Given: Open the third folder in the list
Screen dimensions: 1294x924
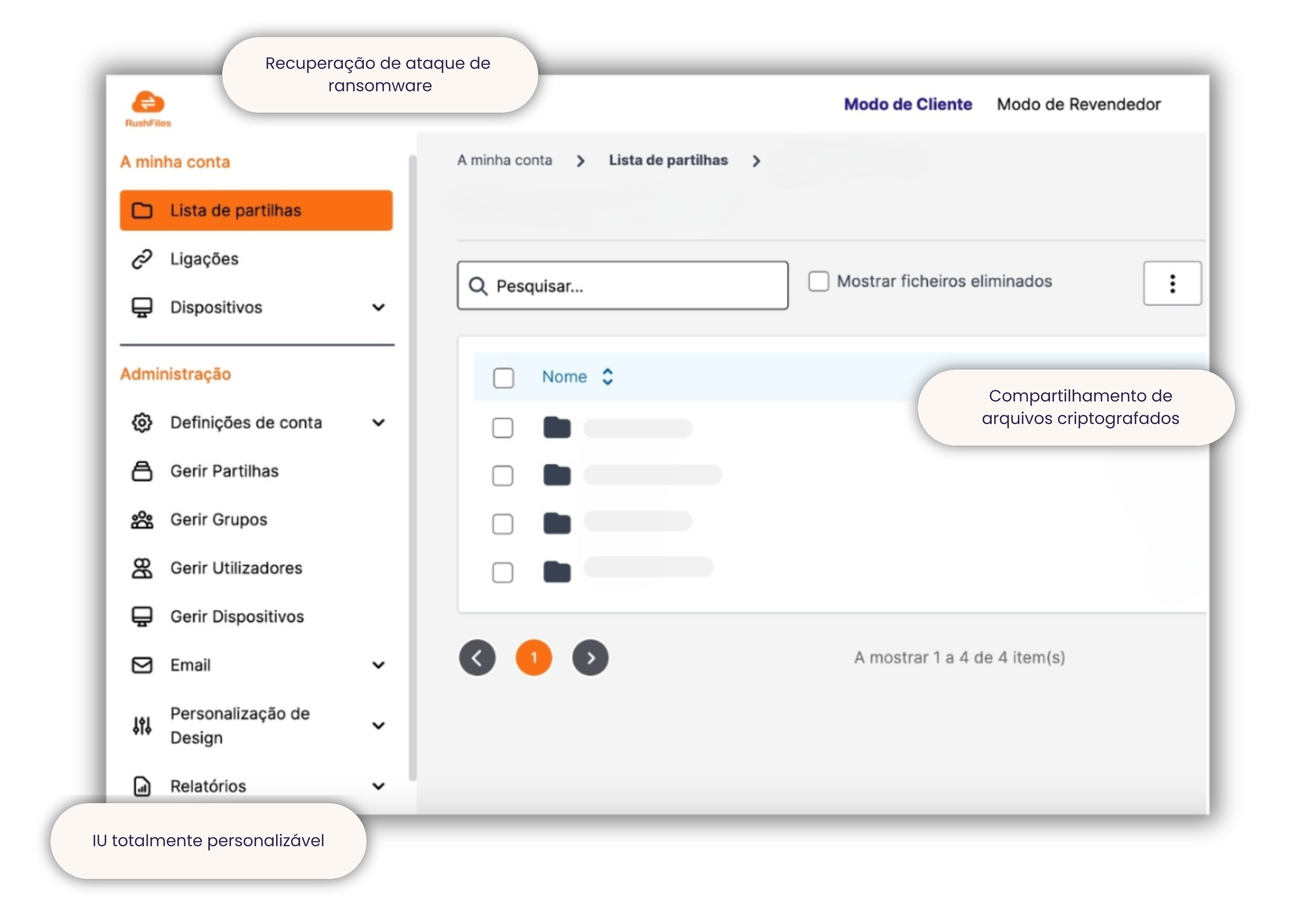Looking at the screenshot, I should 556,524.
